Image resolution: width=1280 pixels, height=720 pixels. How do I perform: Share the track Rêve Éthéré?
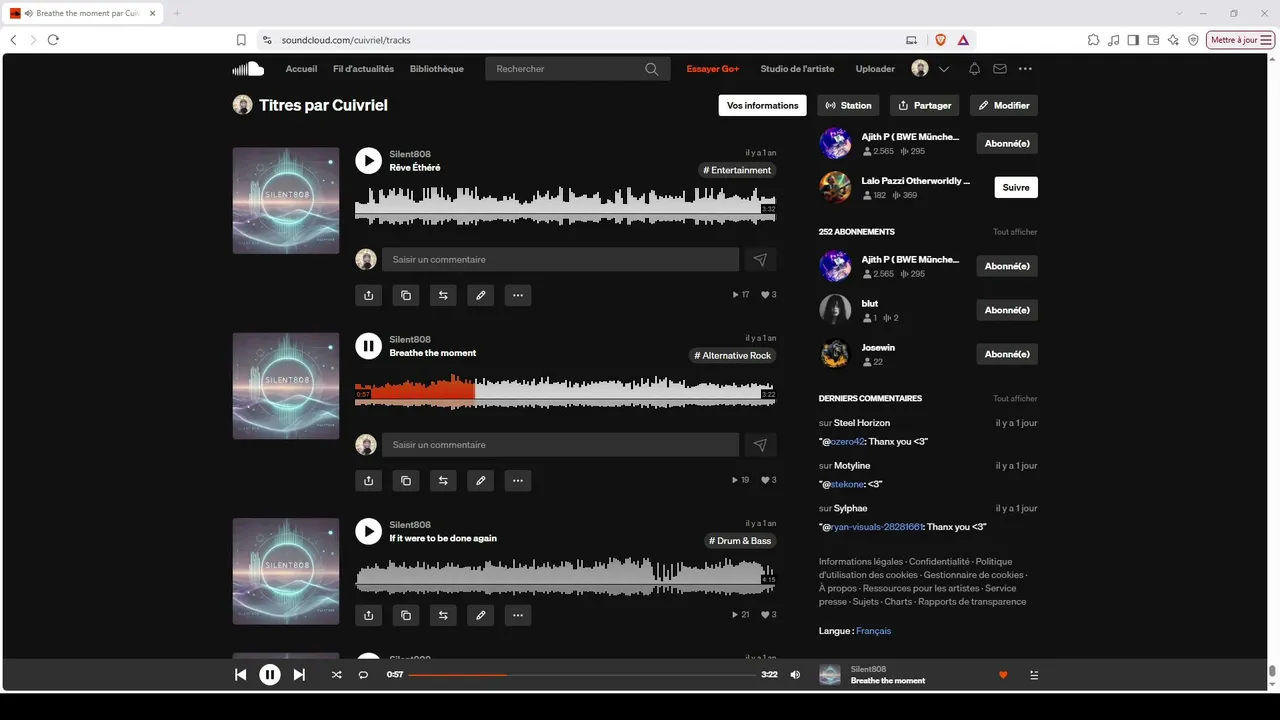[369, 295]
